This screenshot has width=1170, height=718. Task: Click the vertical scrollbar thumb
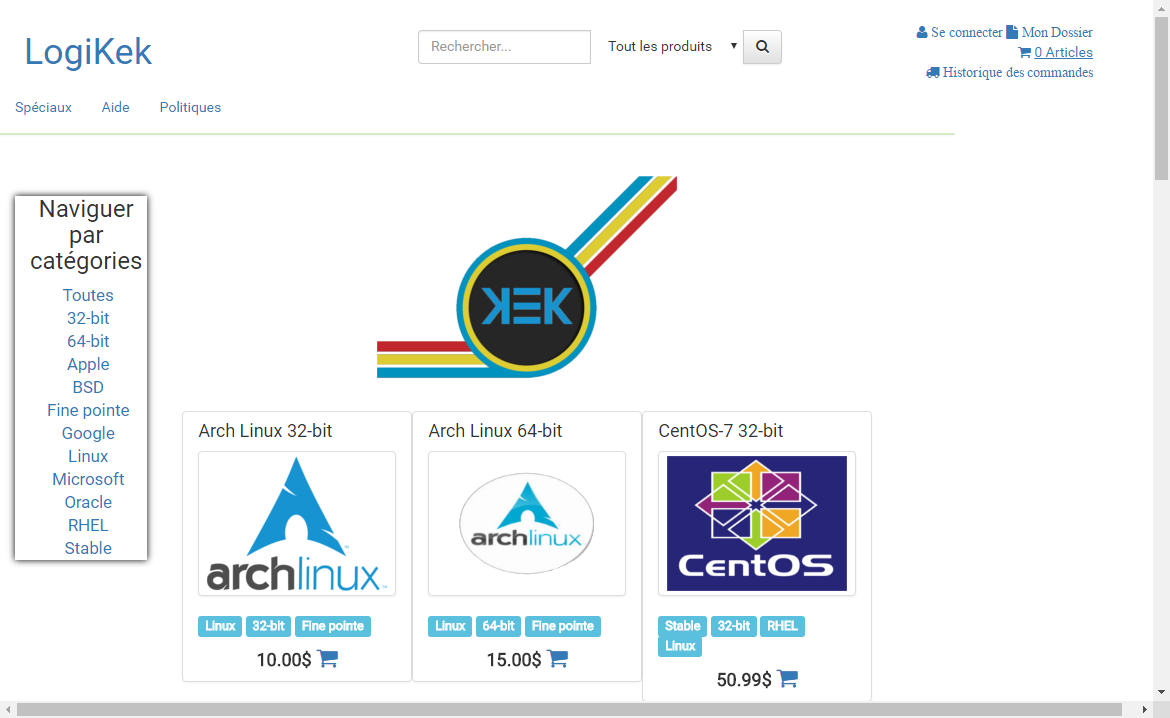tap(1162, 97)
